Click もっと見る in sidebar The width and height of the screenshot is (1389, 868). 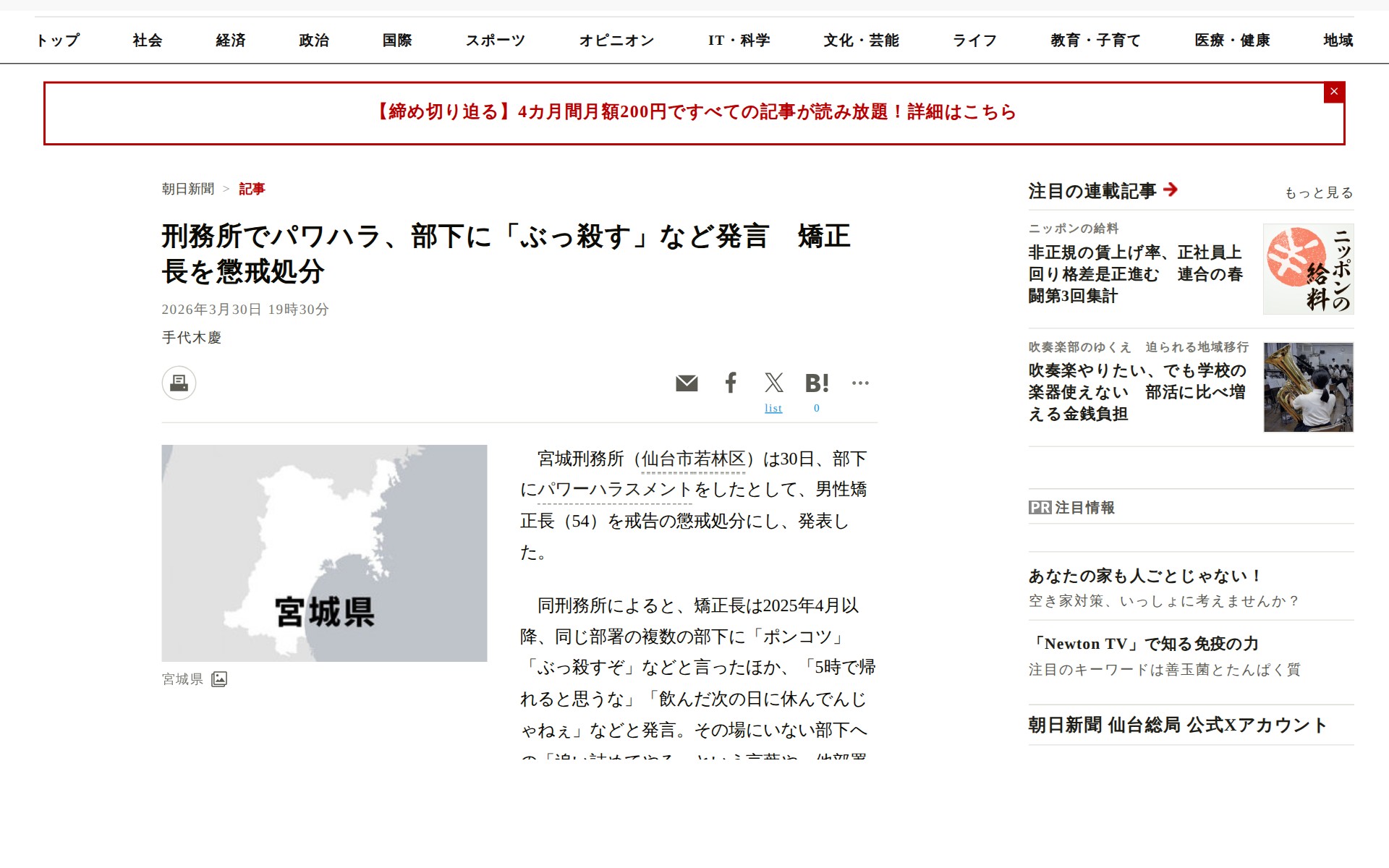[1318, 193]
